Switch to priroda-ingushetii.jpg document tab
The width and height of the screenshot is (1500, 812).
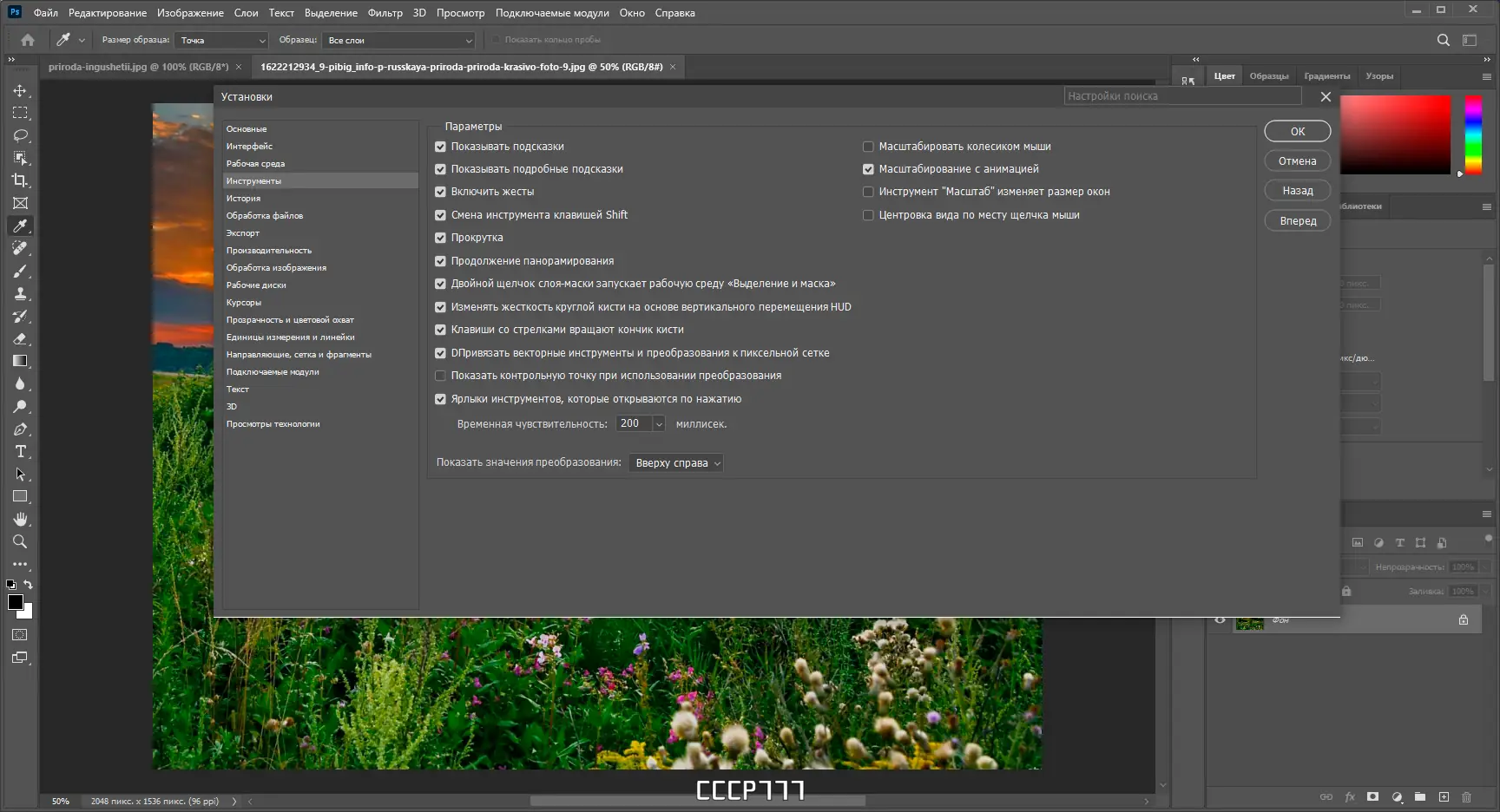139,67
